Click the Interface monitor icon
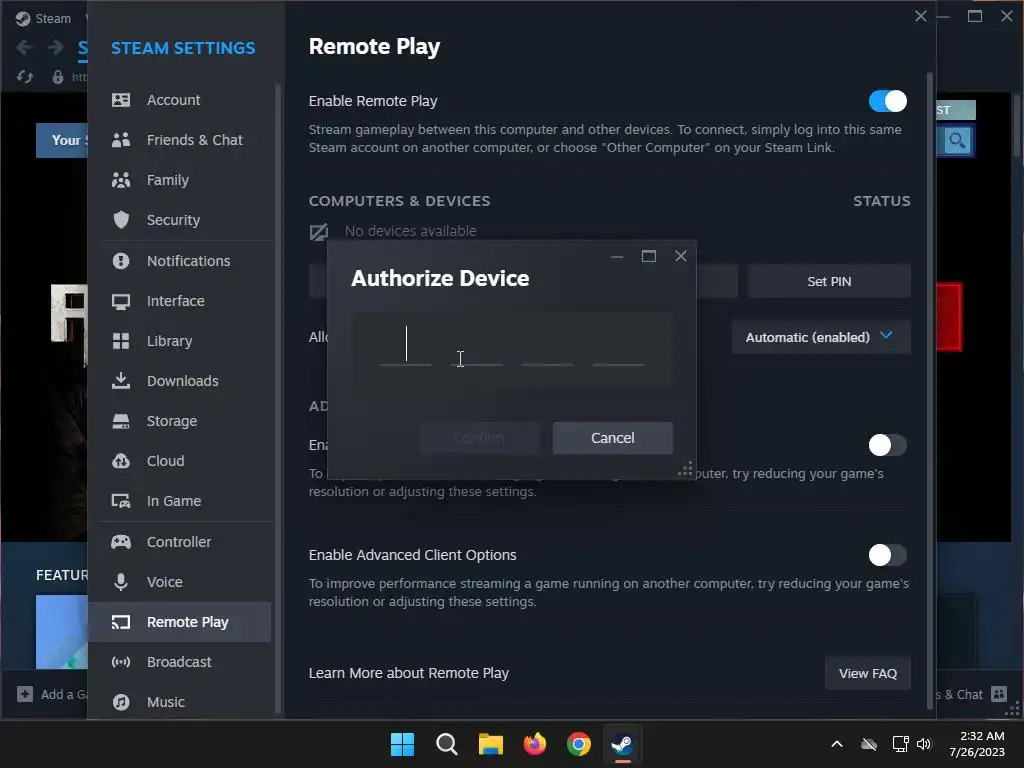Image resolution: width=1024 pixels, height=768 pixels. [121, 301]
